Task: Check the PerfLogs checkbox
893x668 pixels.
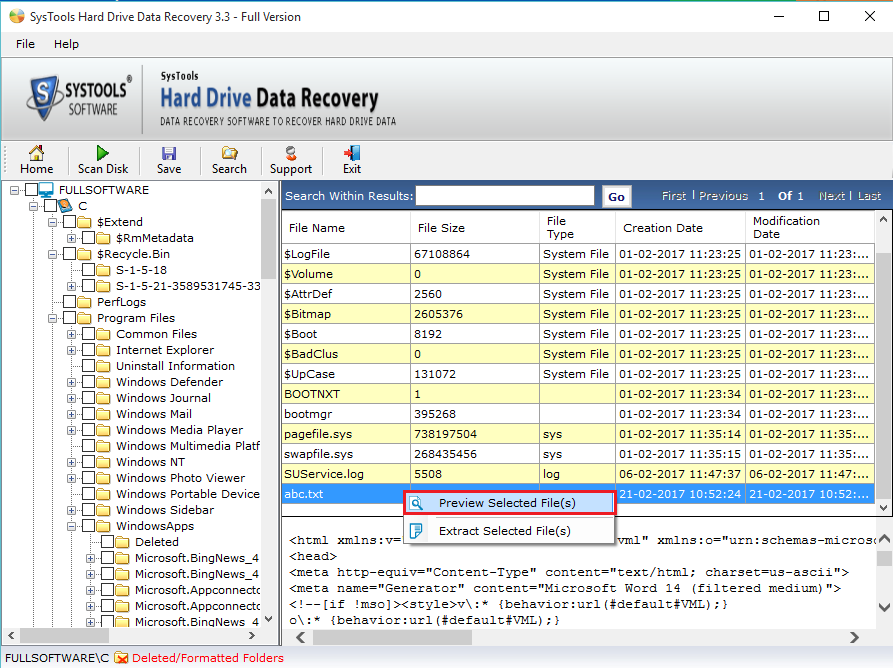Action: pyautogui.click(x=69, y=302)
